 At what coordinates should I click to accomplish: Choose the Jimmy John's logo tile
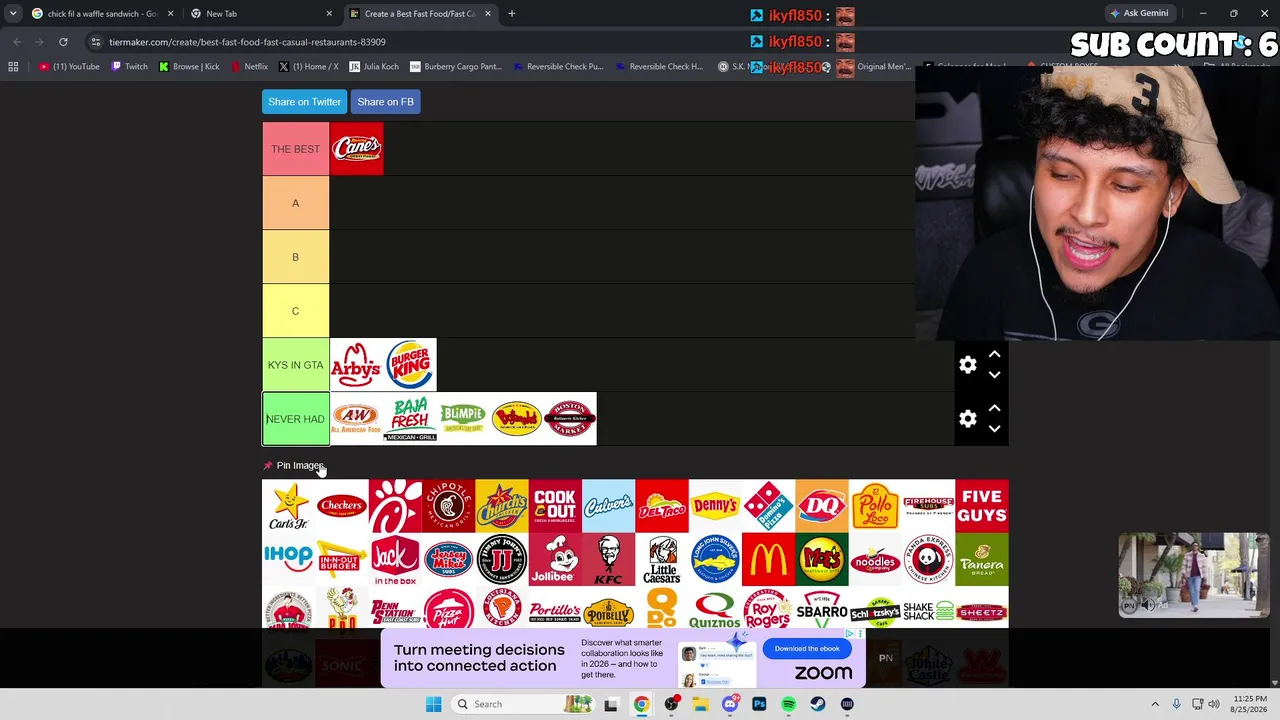click(502, 559)
